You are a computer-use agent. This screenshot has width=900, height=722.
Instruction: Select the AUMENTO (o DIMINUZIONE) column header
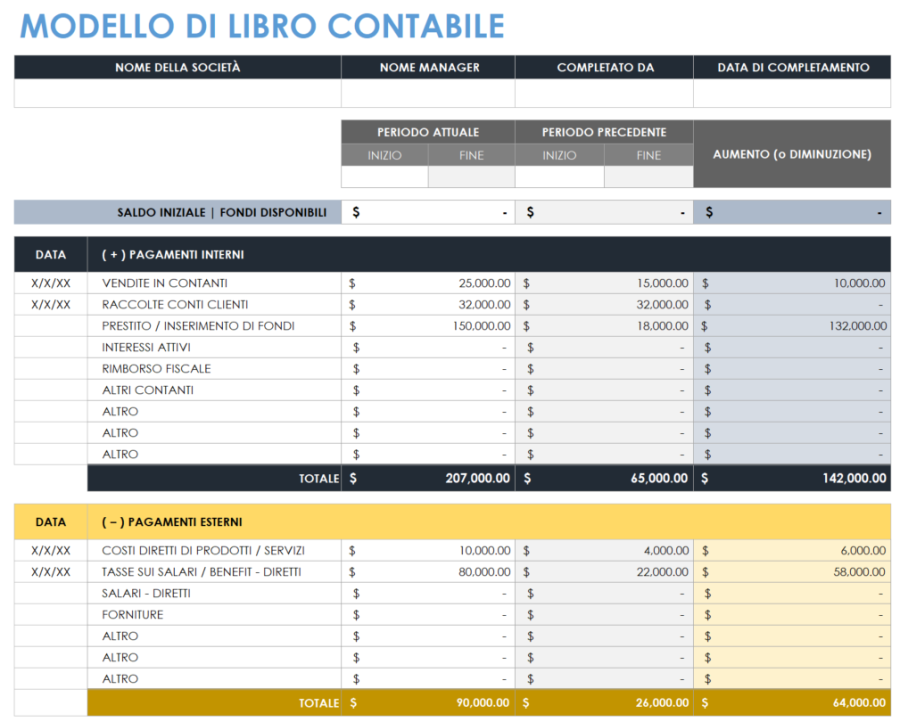pos(792,153)
